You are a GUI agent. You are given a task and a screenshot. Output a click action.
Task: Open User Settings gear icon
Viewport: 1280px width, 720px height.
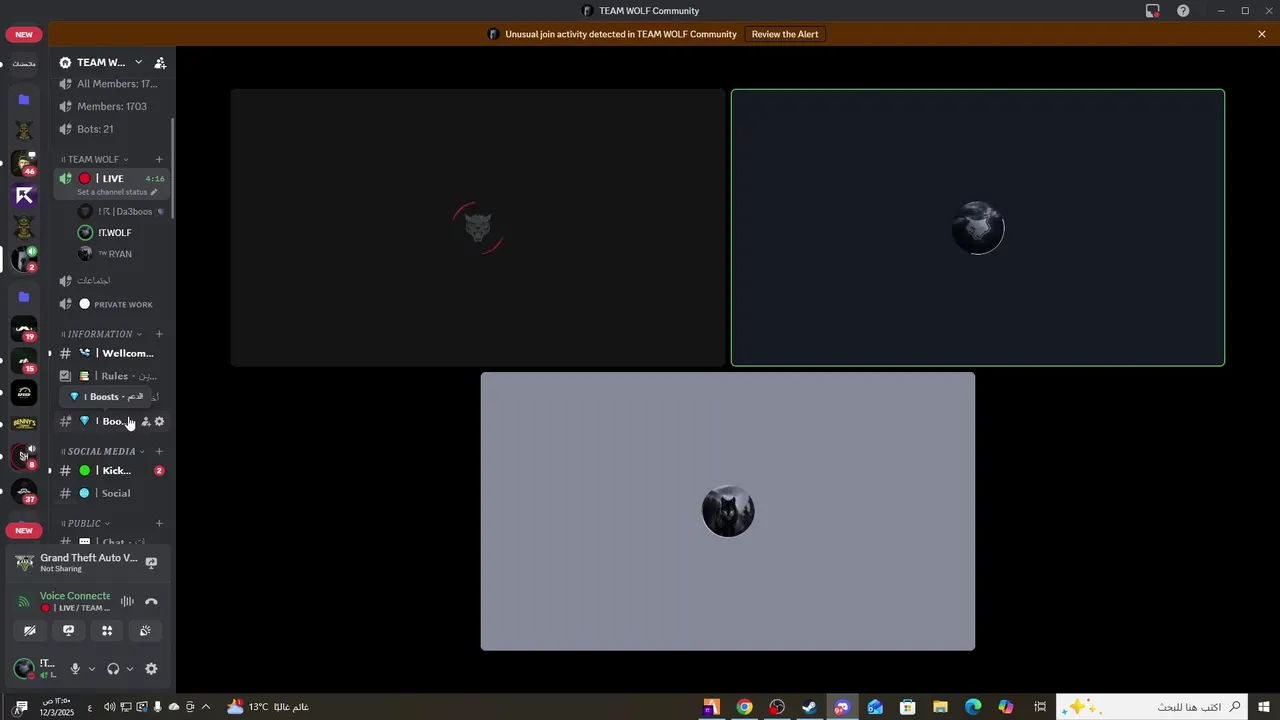pyautogui.click(x=151, y=669)
